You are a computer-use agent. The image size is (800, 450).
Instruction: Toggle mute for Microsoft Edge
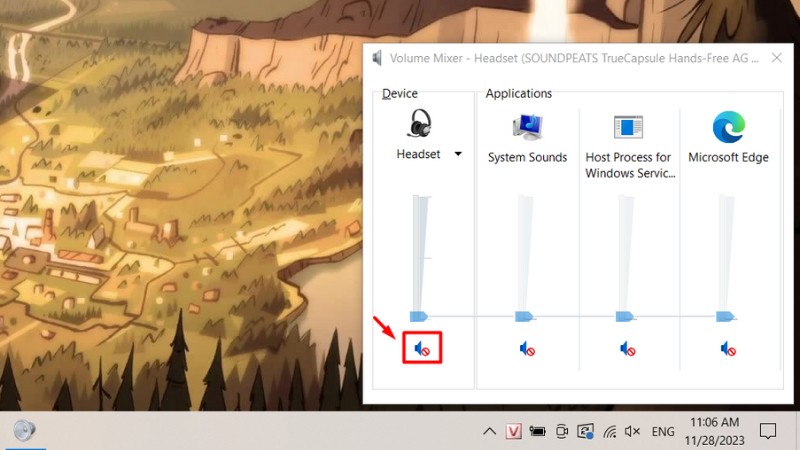pyautogui.click(x=728, y=349)
